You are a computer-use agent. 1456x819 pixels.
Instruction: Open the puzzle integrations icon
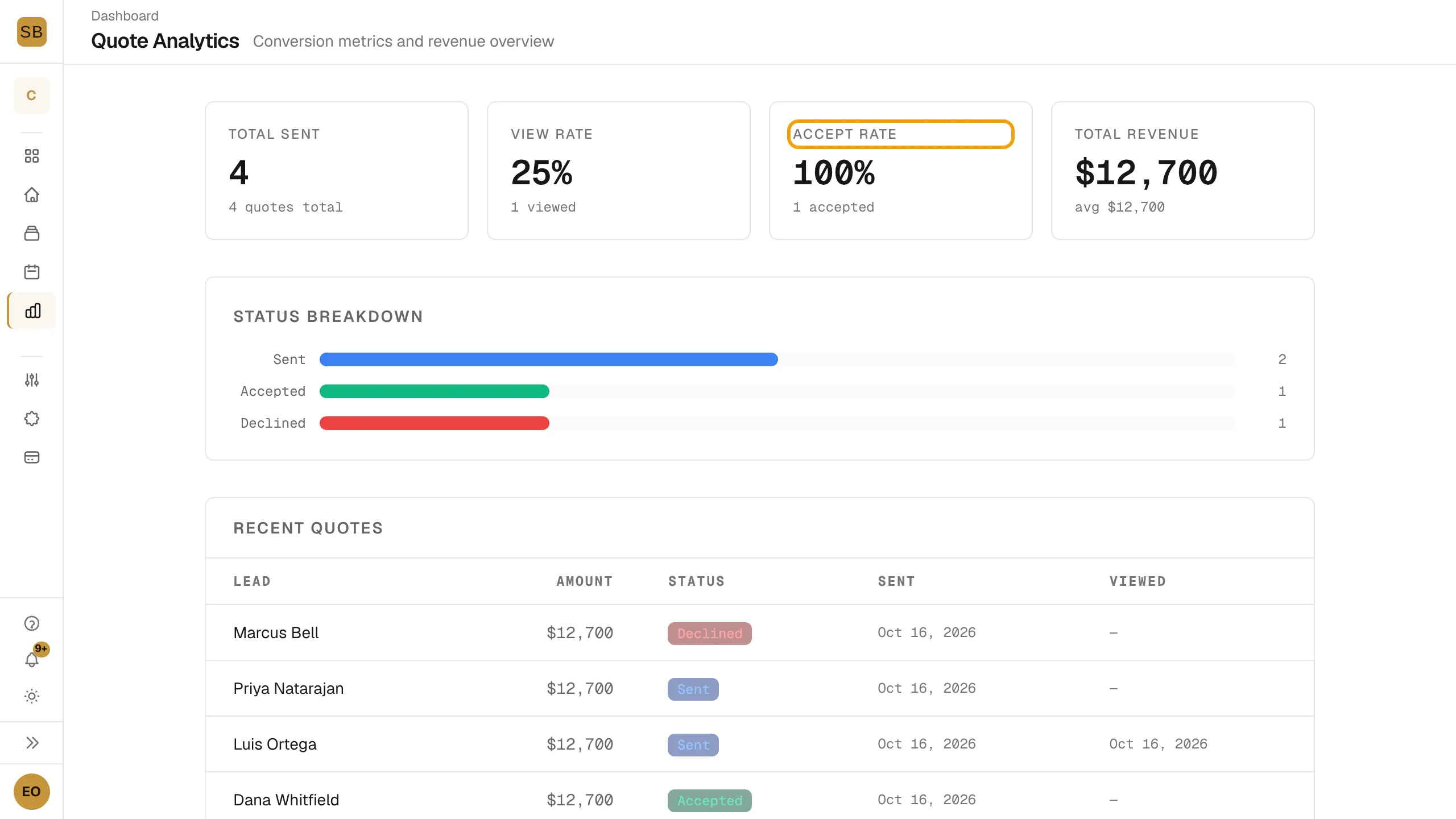click(x=32, y=419)
